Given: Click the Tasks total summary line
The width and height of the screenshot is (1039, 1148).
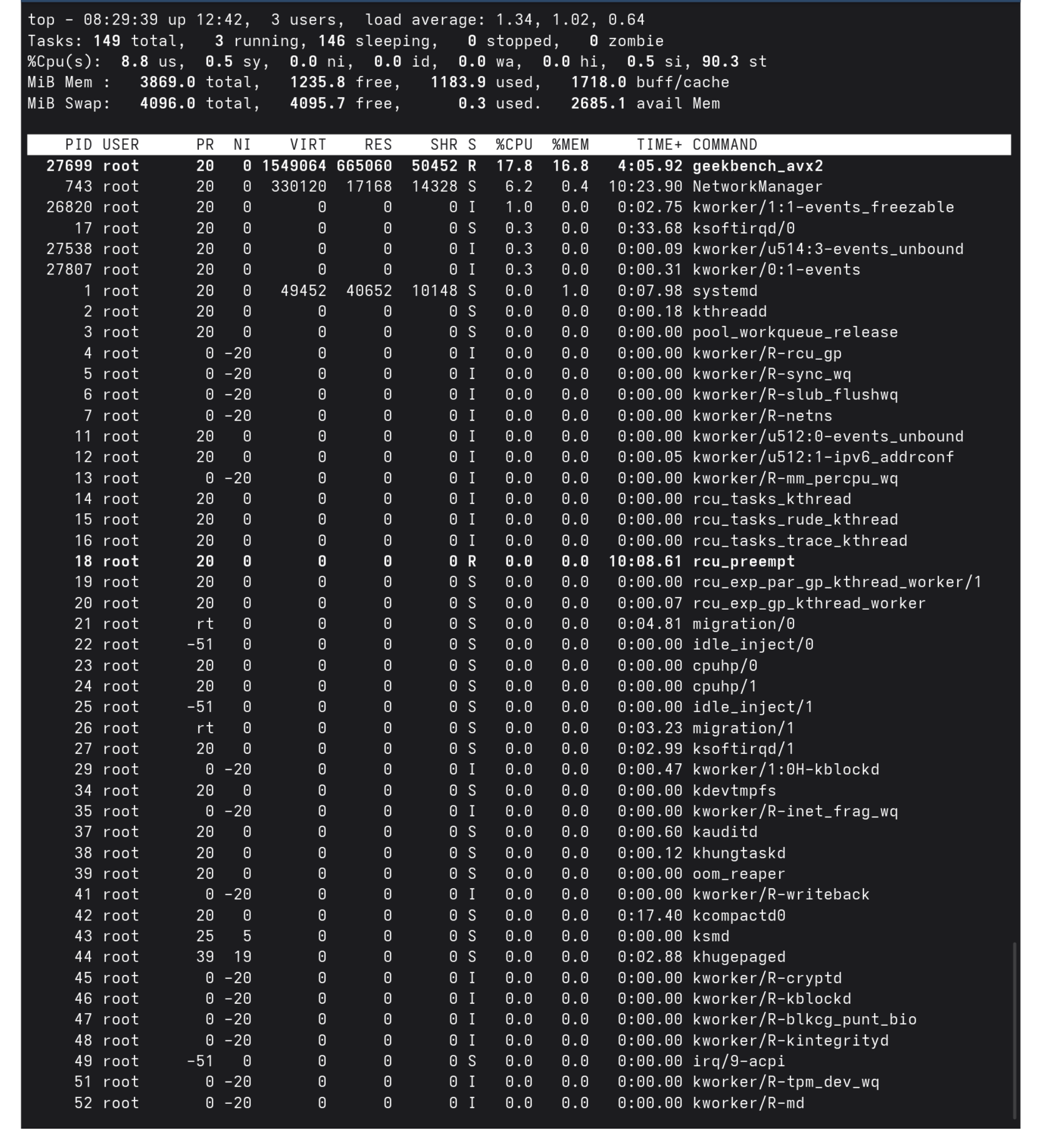Looking at the screenshot, I should coord(345,41).
